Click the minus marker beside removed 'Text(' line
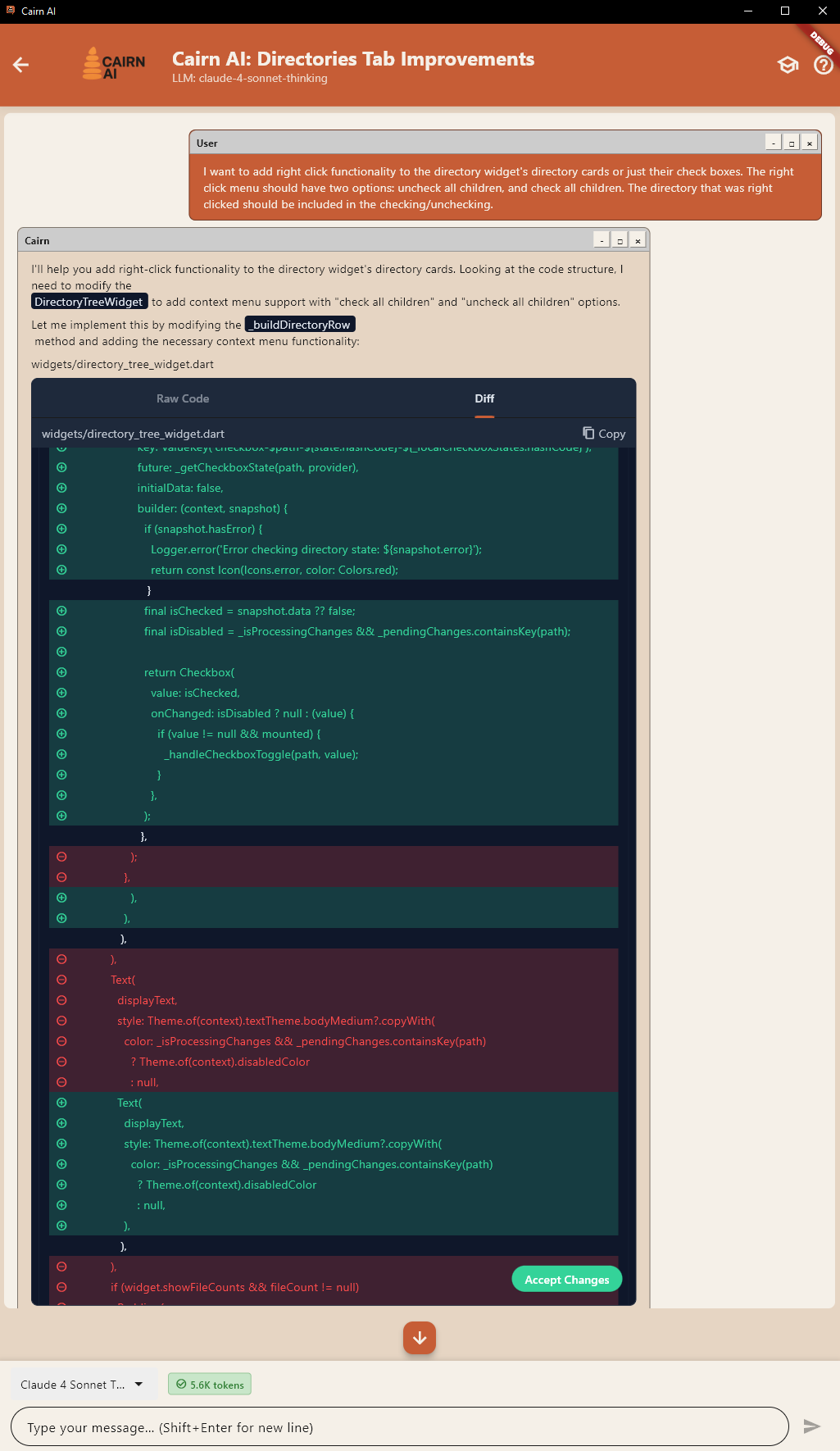This screenshot has width=840, height=1451. tap(61, 980)
